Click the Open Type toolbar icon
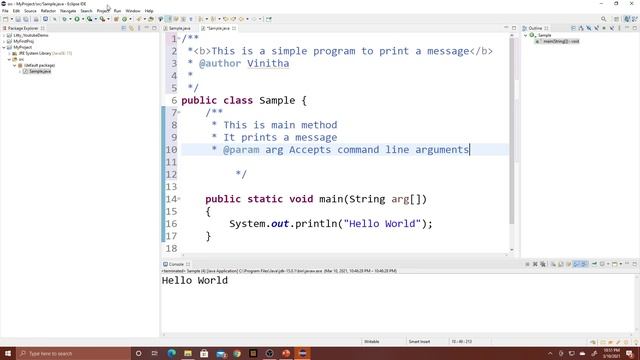Image resolution: width=640 pixels, height=360 pixels. [x=151, y=19]
